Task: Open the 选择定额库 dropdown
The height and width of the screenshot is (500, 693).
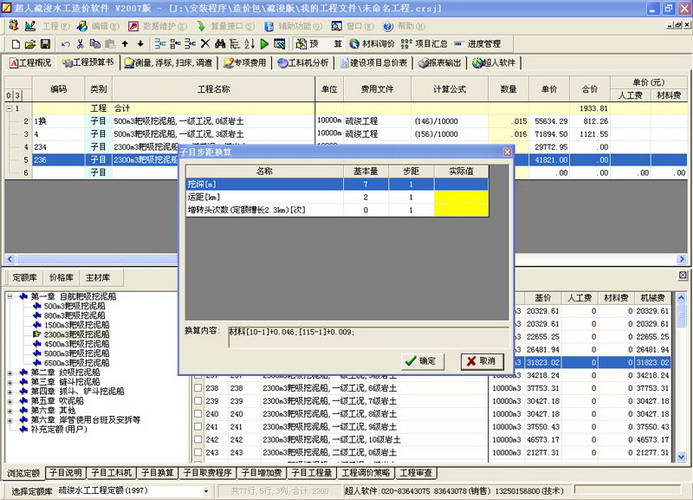Action: click(x=205, y=491)
